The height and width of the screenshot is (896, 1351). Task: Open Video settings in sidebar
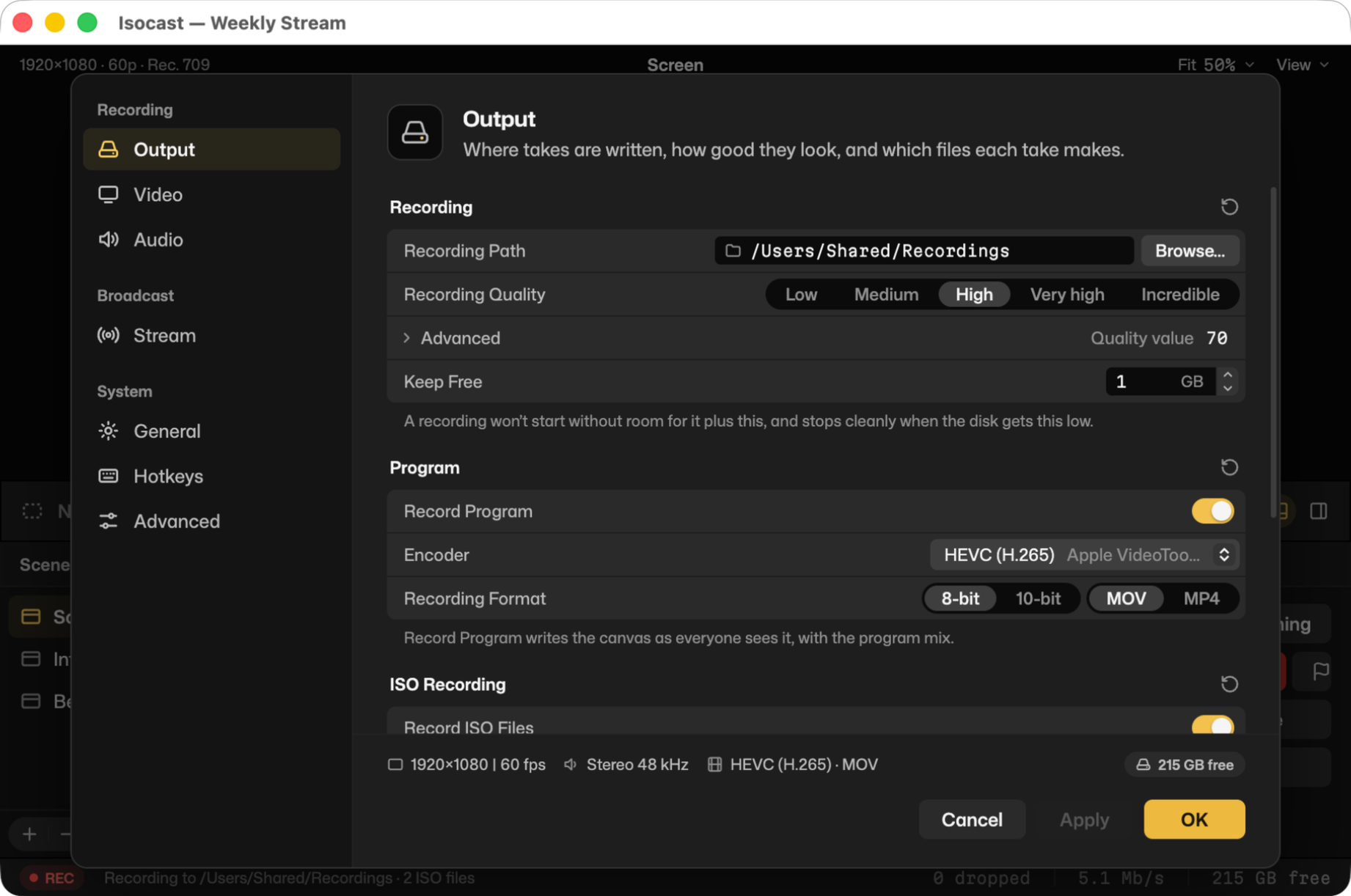pos(211,194)
